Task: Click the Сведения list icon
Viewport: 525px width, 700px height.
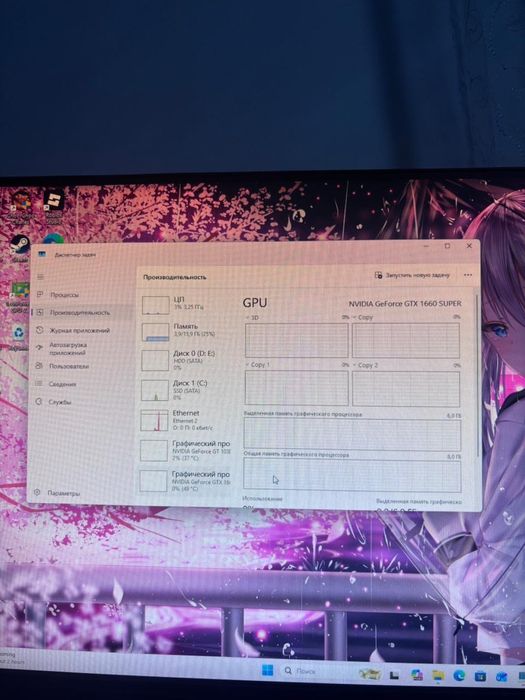Action: (39, 383)
